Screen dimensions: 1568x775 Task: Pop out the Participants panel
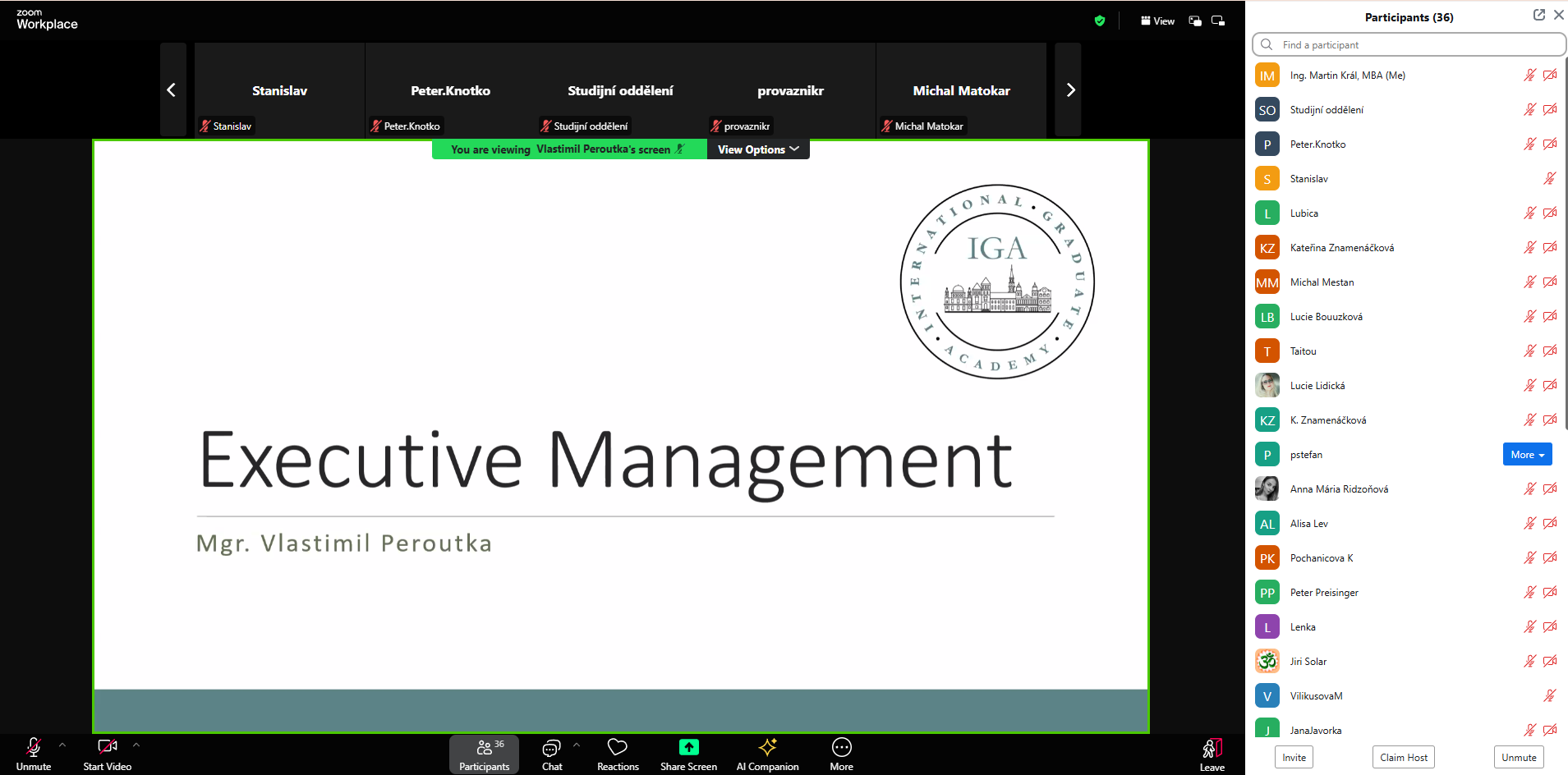1538,15
